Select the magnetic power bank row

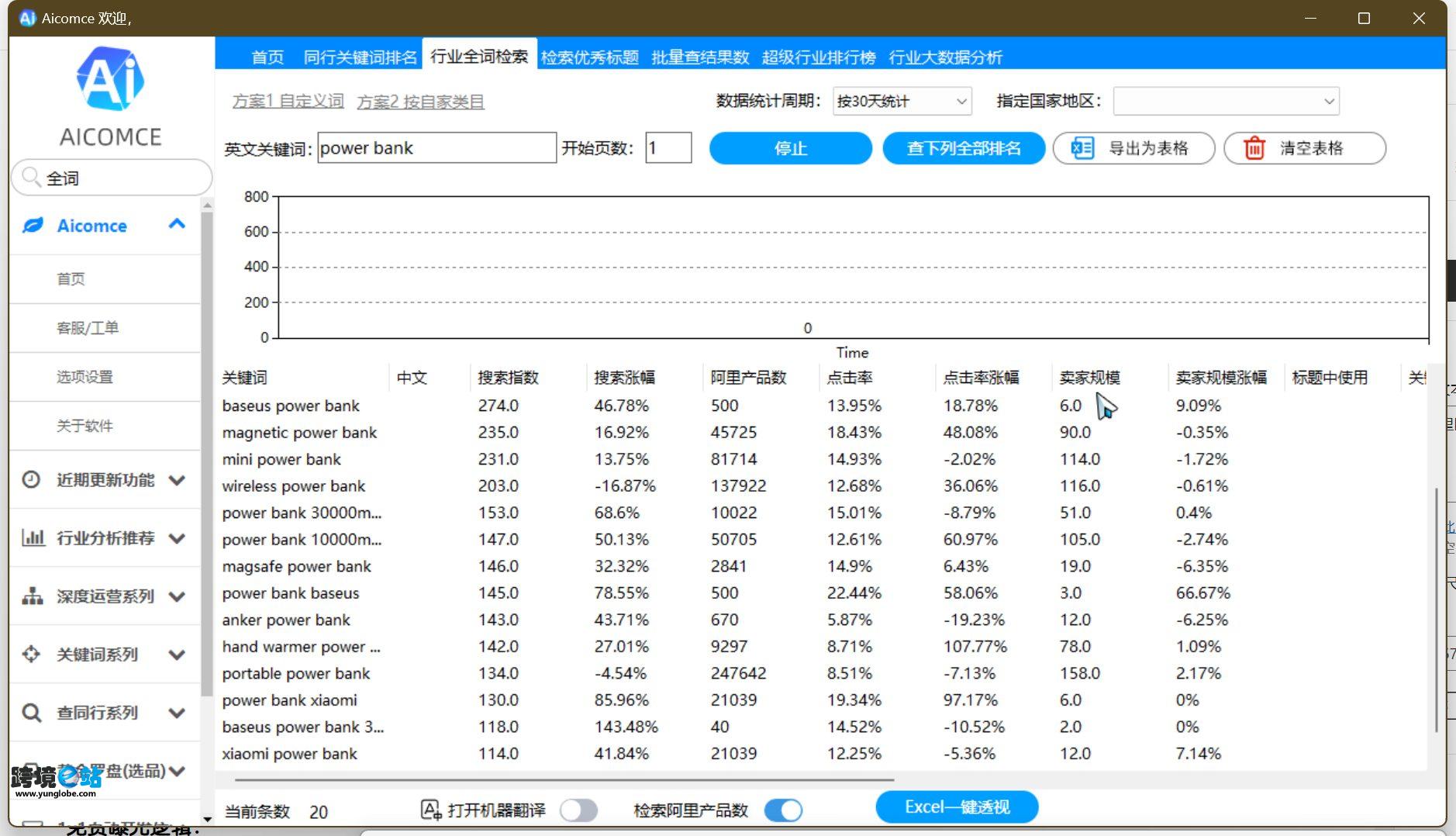822,432
